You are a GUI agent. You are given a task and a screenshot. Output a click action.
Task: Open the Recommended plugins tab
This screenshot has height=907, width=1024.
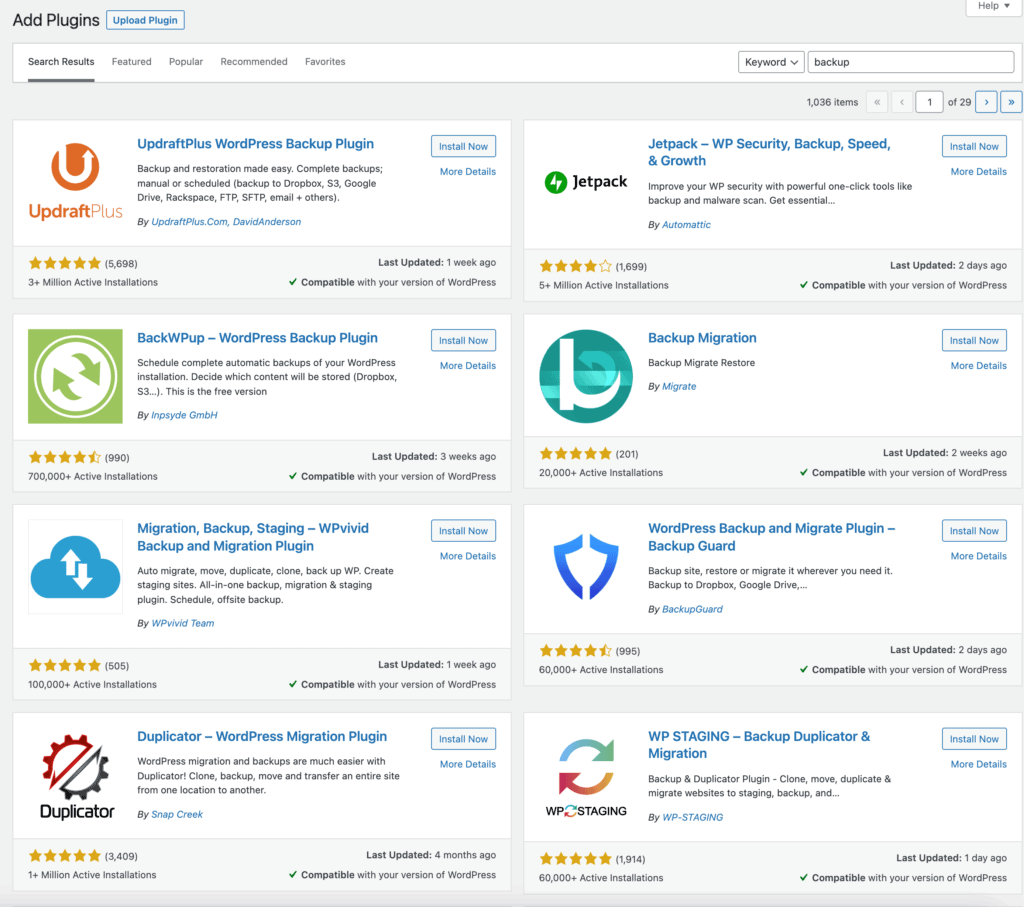point(253,62)
